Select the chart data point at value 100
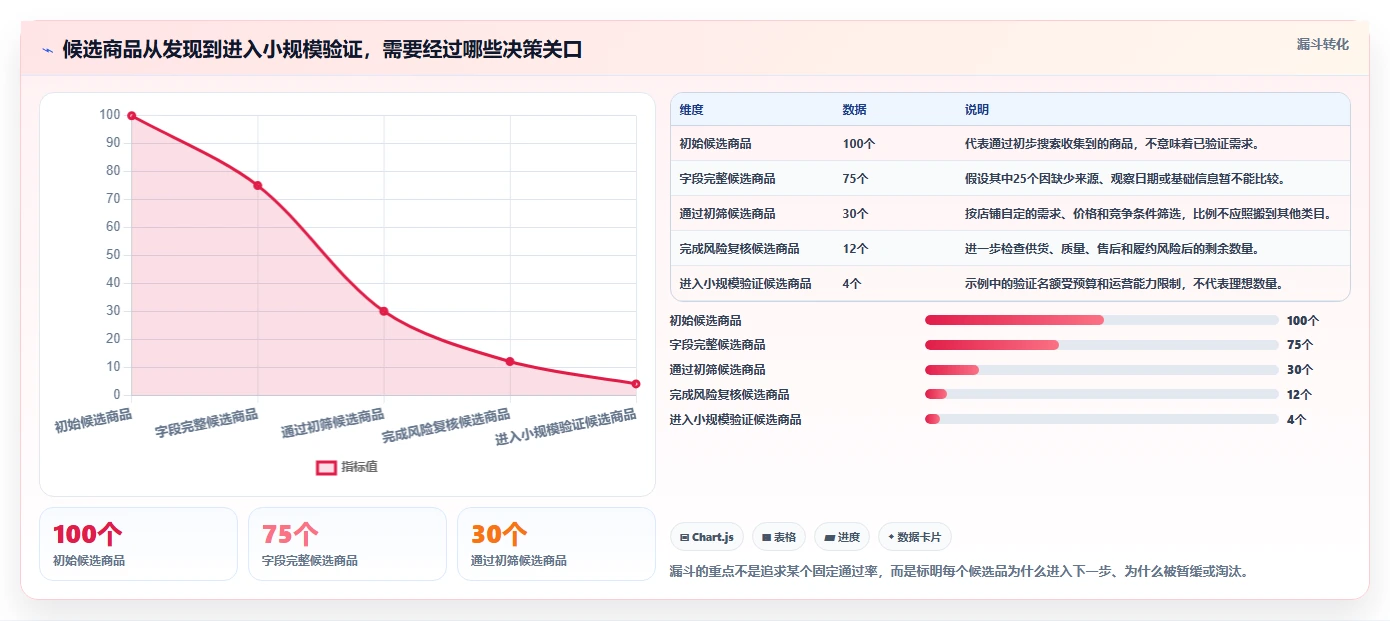Image resolution: width=1390 pixels, height=621 pixels. coord(131,116)
